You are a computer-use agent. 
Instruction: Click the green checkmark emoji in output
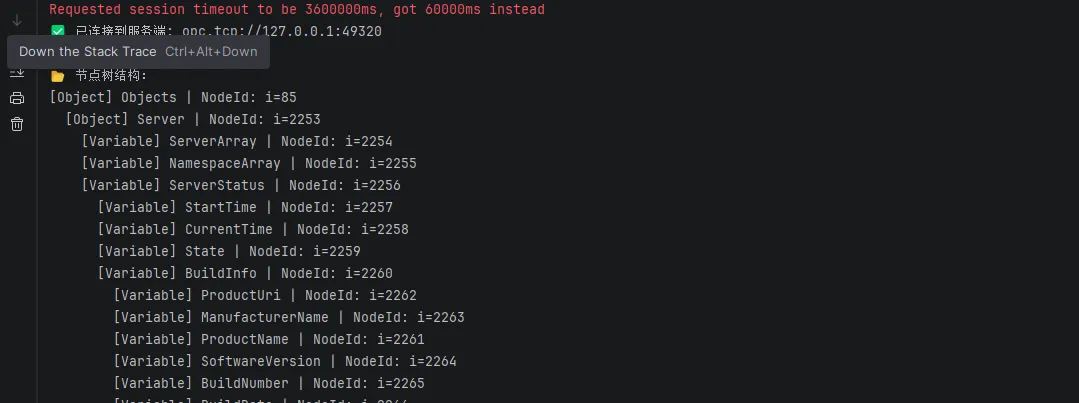pyautogui.click(x=58, y=32)
